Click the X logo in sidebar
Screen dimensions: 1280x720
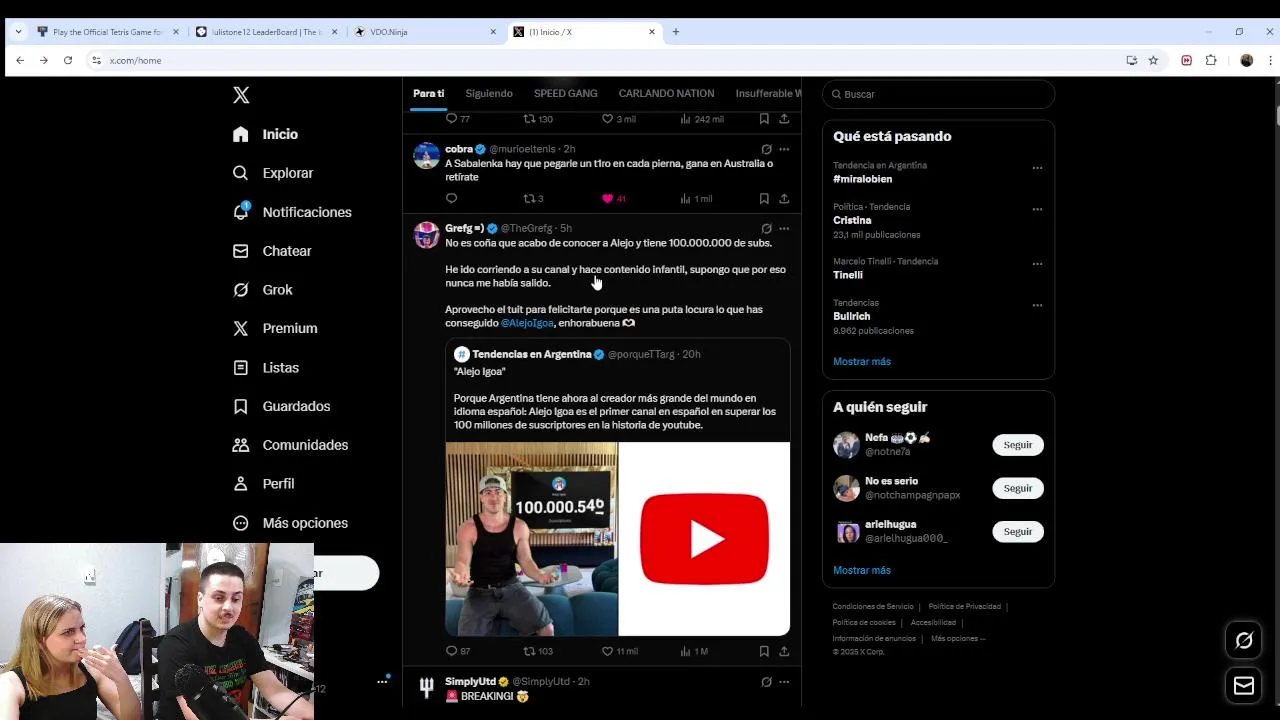241,95
